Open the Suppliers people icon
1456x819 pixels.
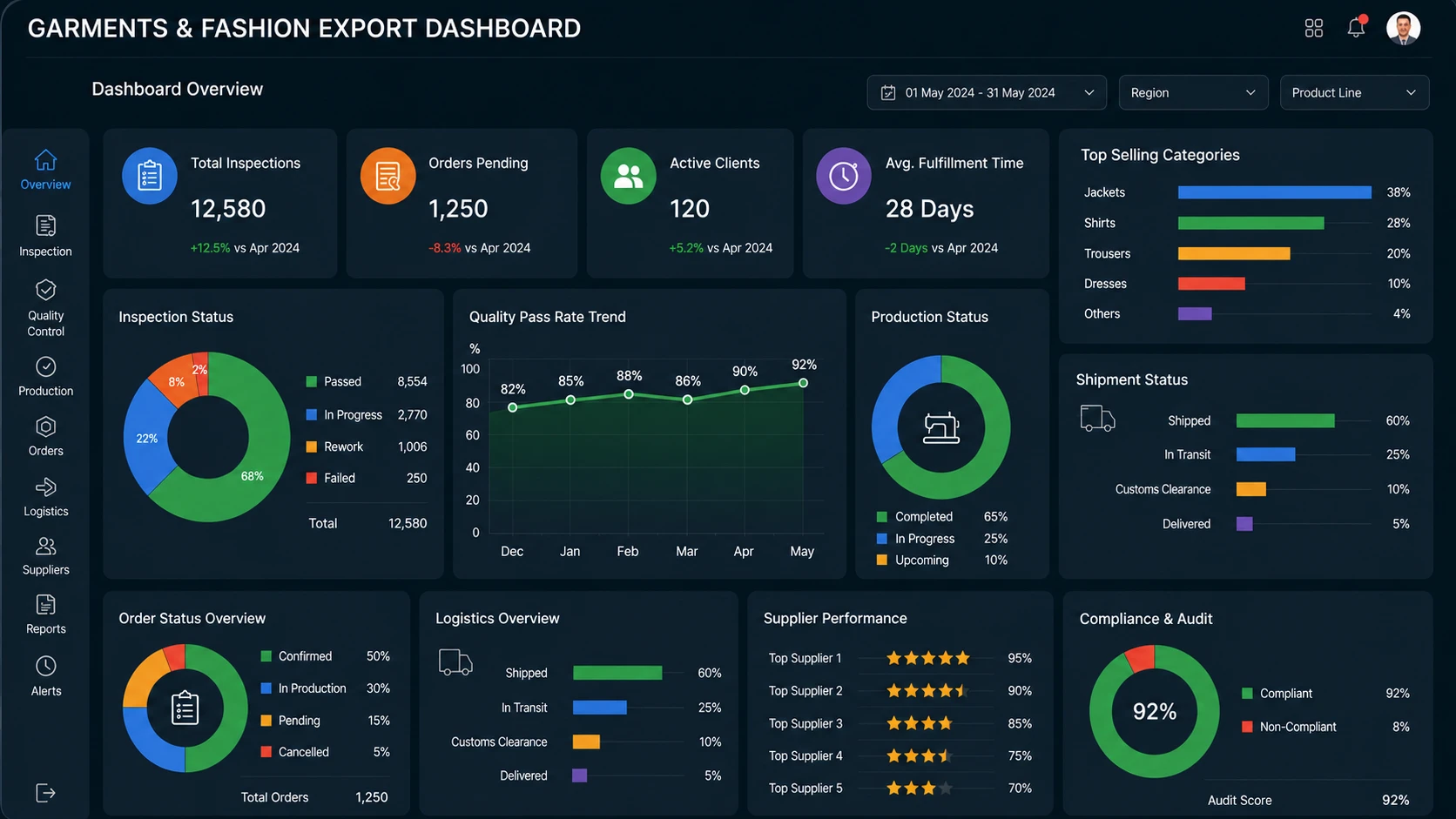45,546
